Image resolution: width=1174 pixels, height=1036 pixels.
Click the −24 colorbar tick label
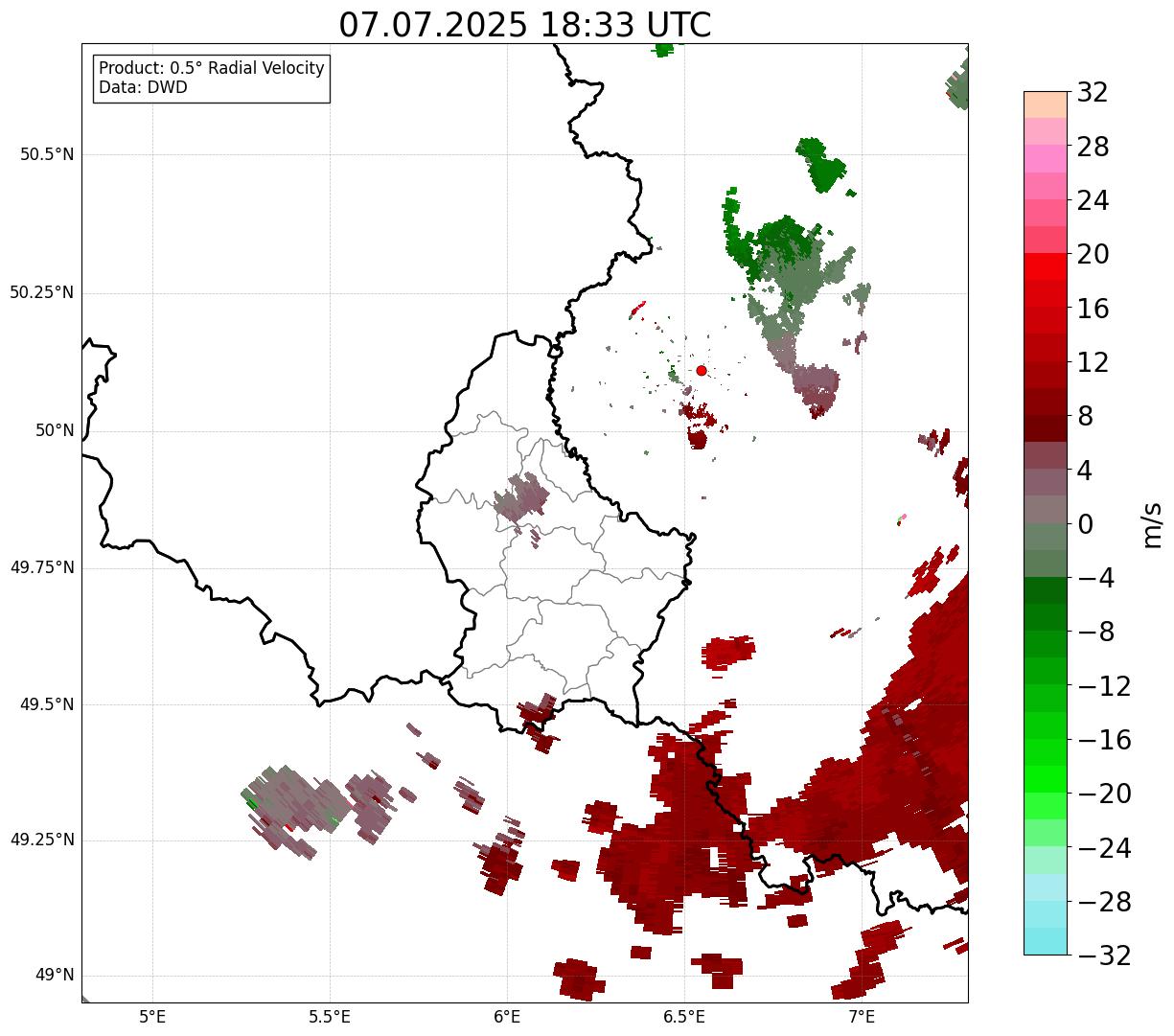(1104, 848)
